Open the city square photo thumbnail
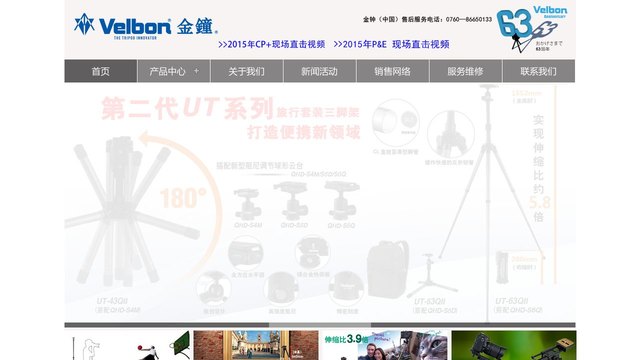The height and width of the screenshot is (360, 640). pos(256,345)
